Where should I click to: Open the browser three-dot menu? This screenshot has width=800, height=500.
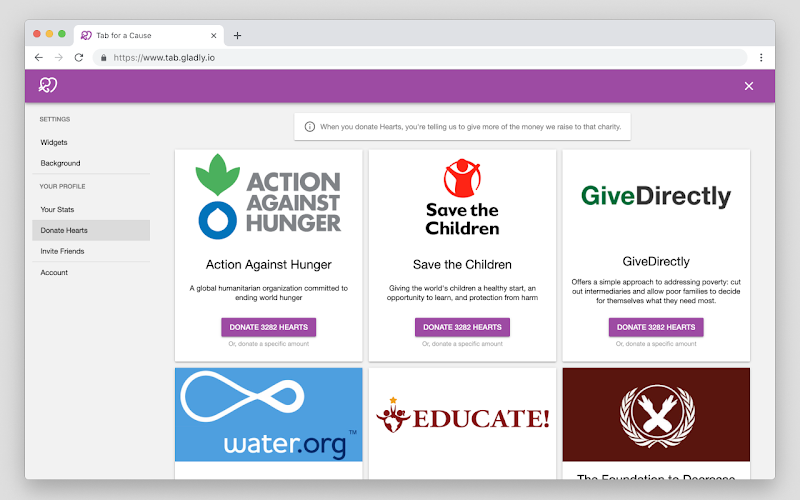click(761, 58)
